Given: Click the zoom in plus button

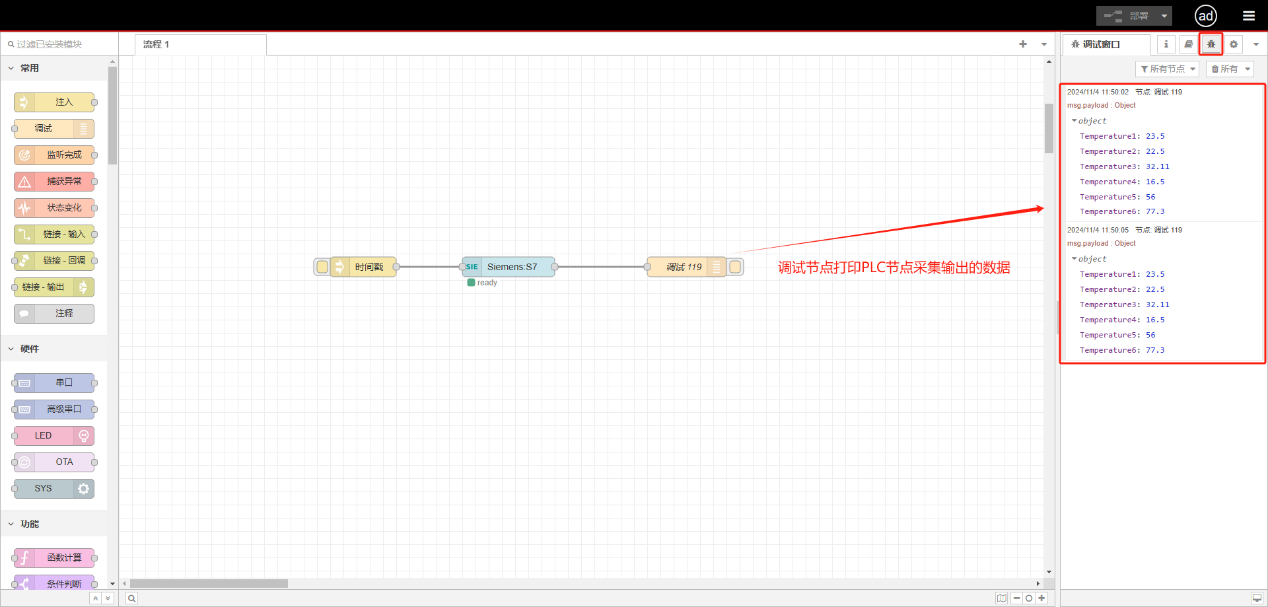Looking at the screenshot, I should click(x=1041, y=598).
